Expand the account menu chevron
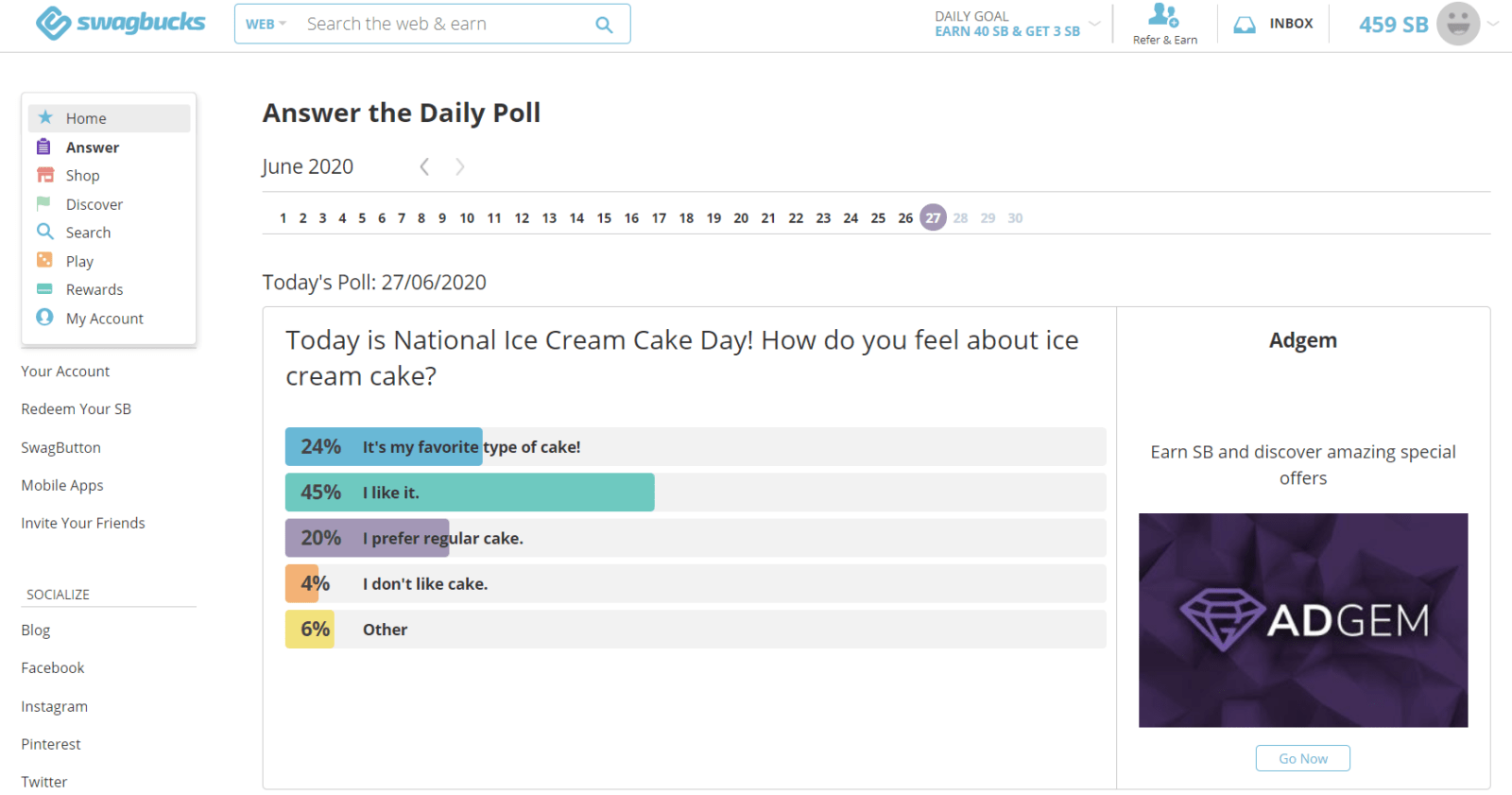The image size is (1512, 795). (x=1493, y=24)
